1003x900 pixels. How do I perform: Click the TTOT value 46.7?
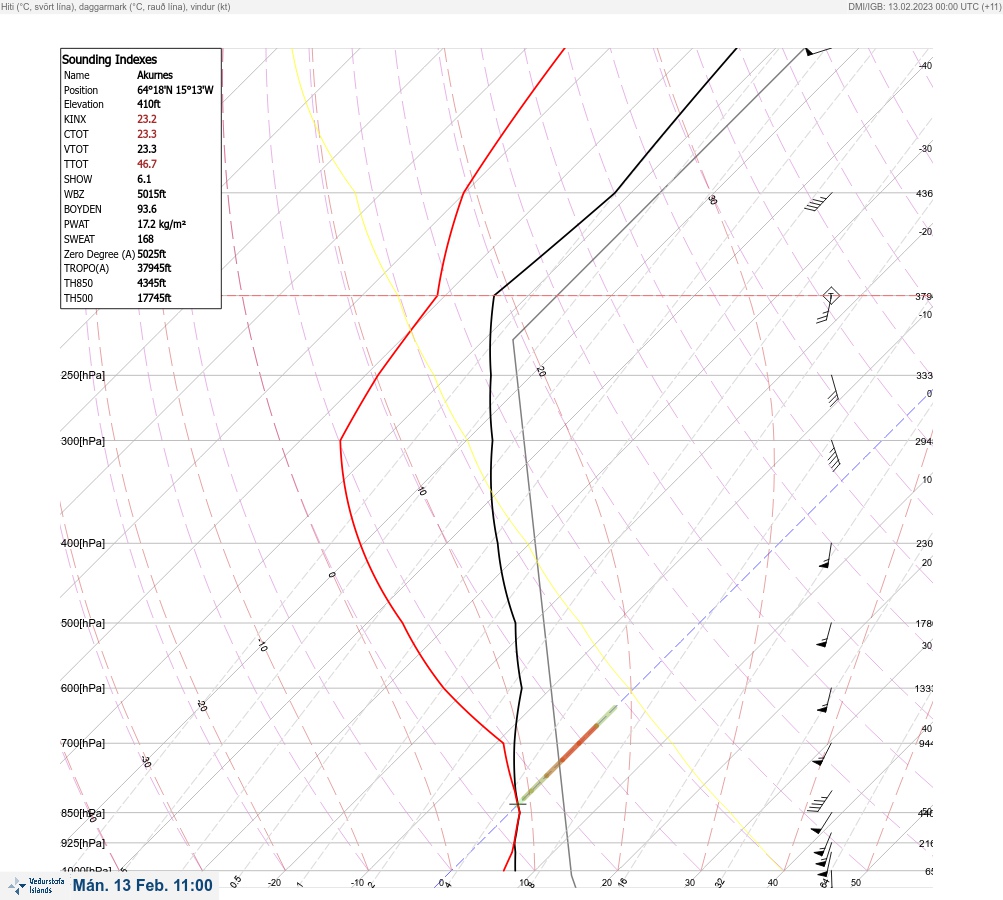(146, 164)
